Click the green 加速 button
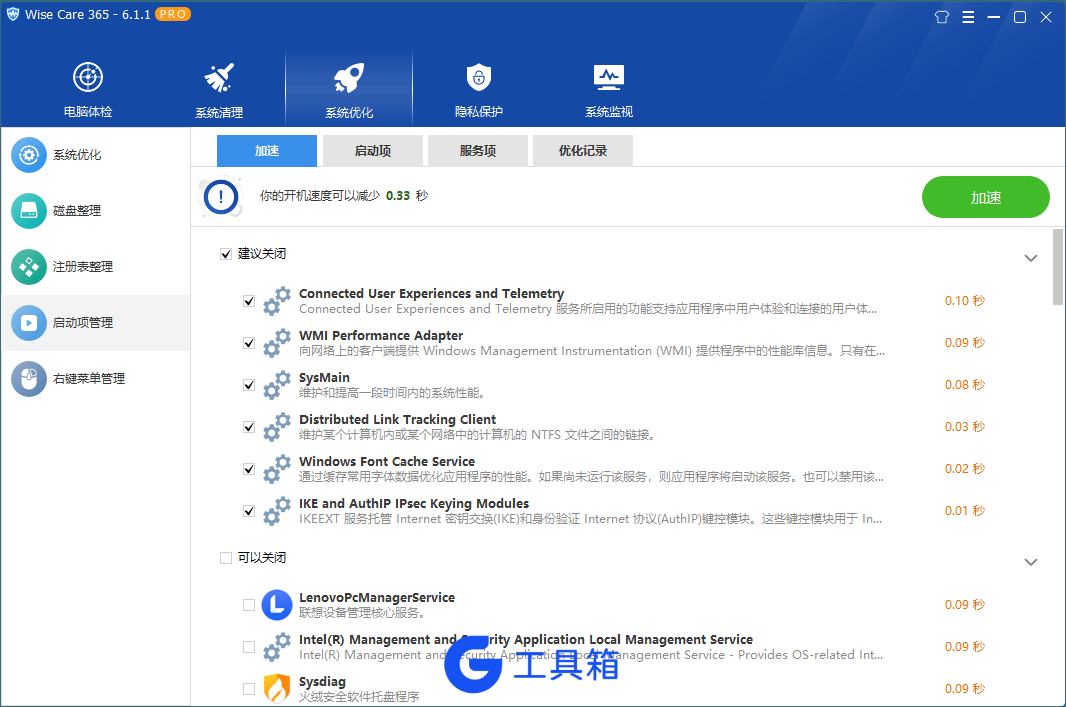This screenshot has height=707, width=1066. 986,198
